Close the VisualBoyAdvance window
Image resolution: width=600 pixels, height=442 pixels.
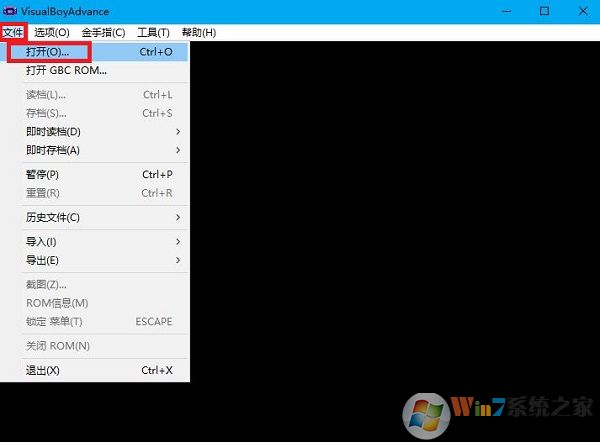582,11
